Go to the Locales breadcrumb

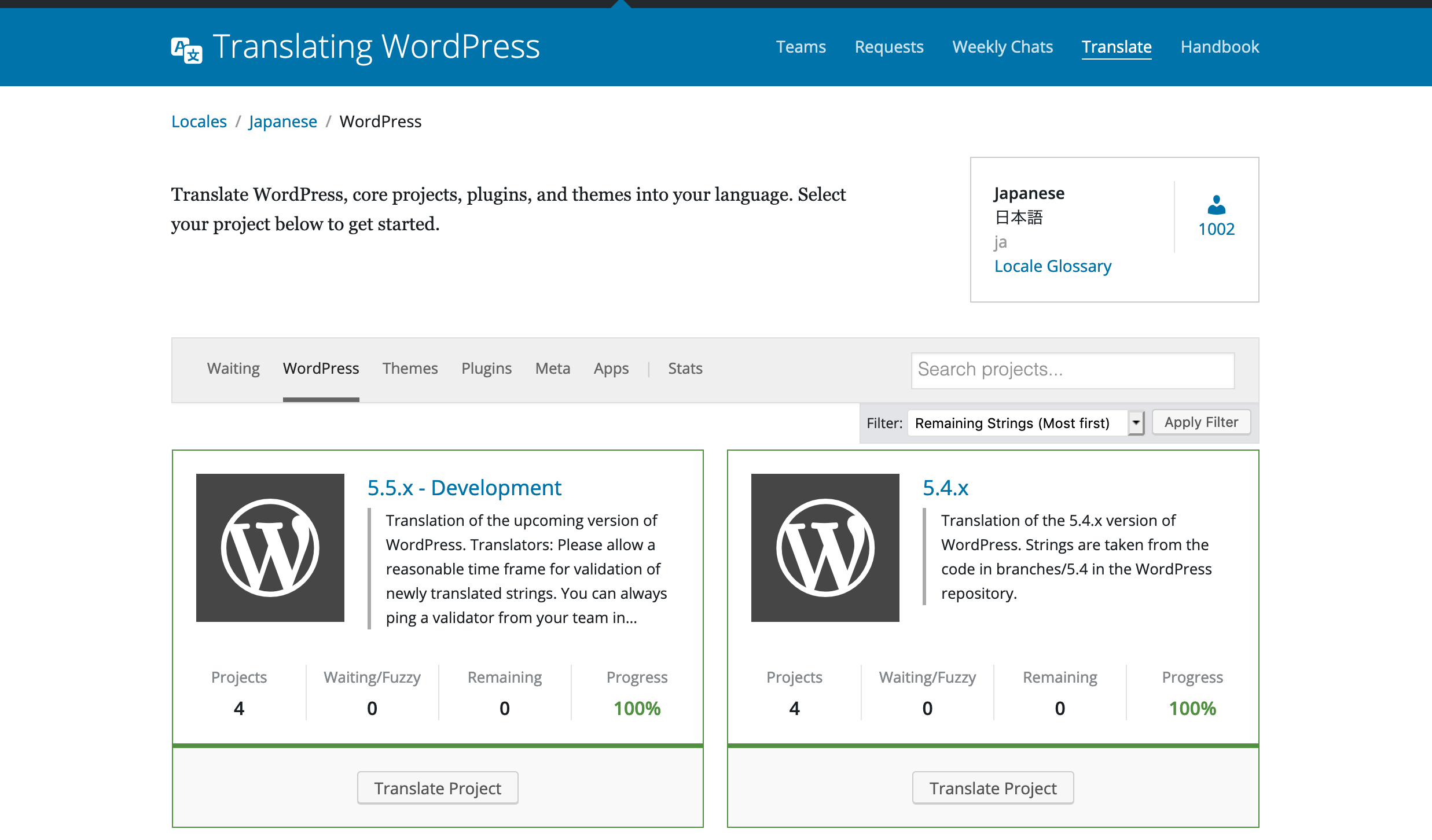199,121
